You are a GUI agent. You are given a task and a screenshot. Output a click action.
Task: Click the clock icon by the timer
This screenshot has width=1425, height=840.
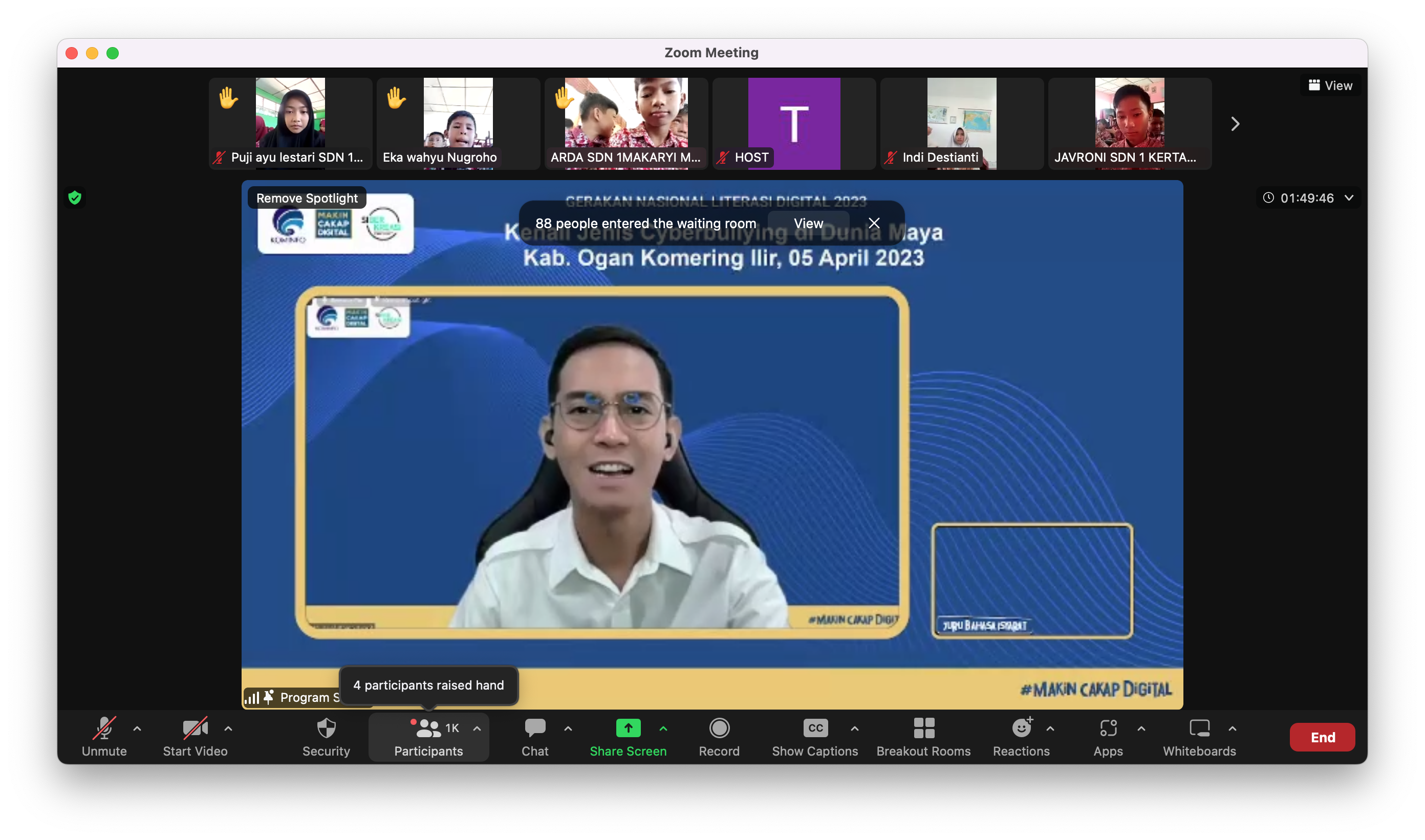pos(1269,197)
